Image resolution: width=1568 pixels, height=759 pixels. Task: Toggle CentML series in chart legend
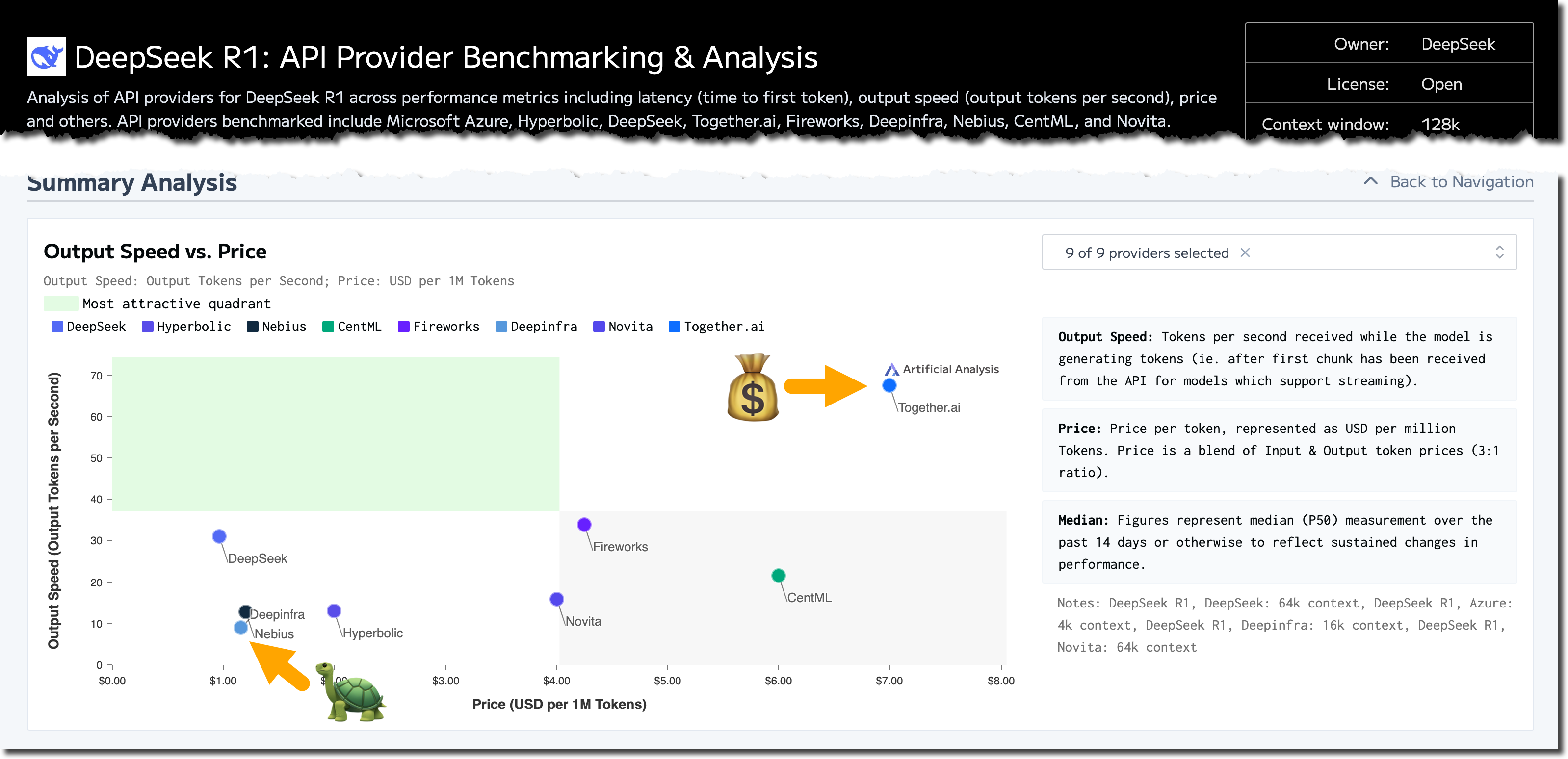click(x=352, y=327)
